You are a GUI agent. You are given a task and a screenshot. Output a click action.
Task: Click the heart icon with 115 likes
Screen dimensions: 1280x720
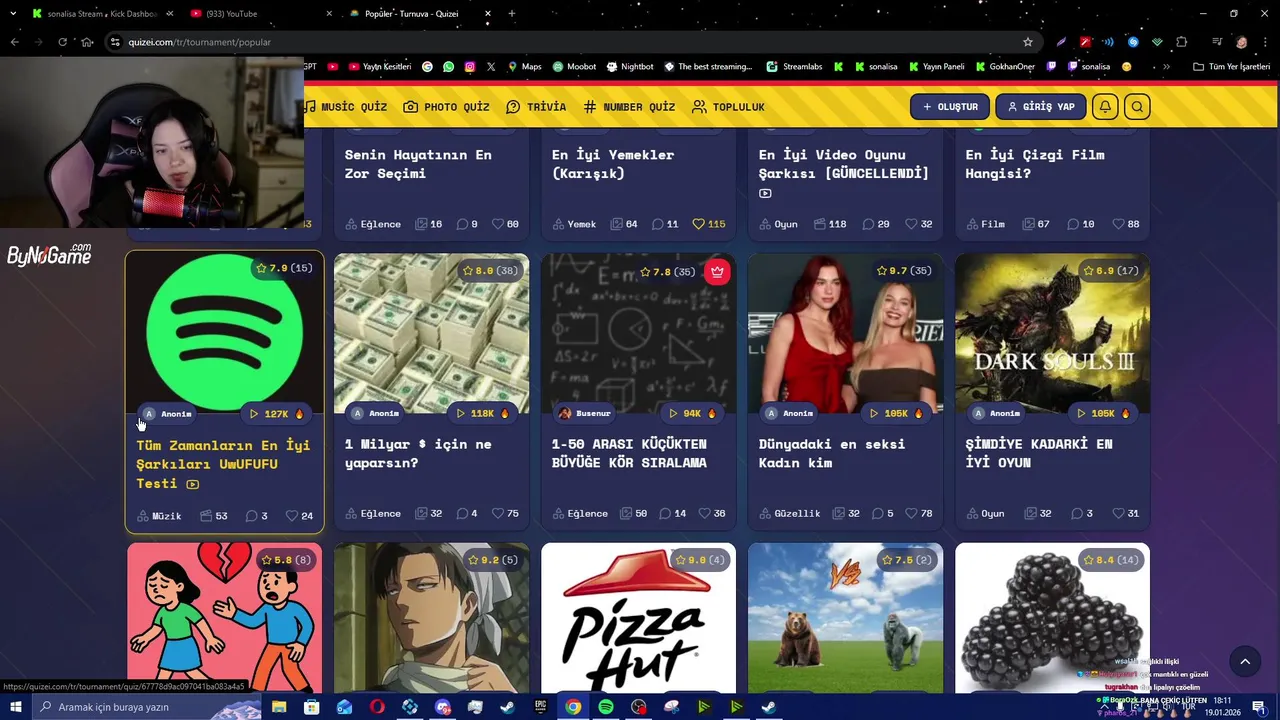click(698, 224)
